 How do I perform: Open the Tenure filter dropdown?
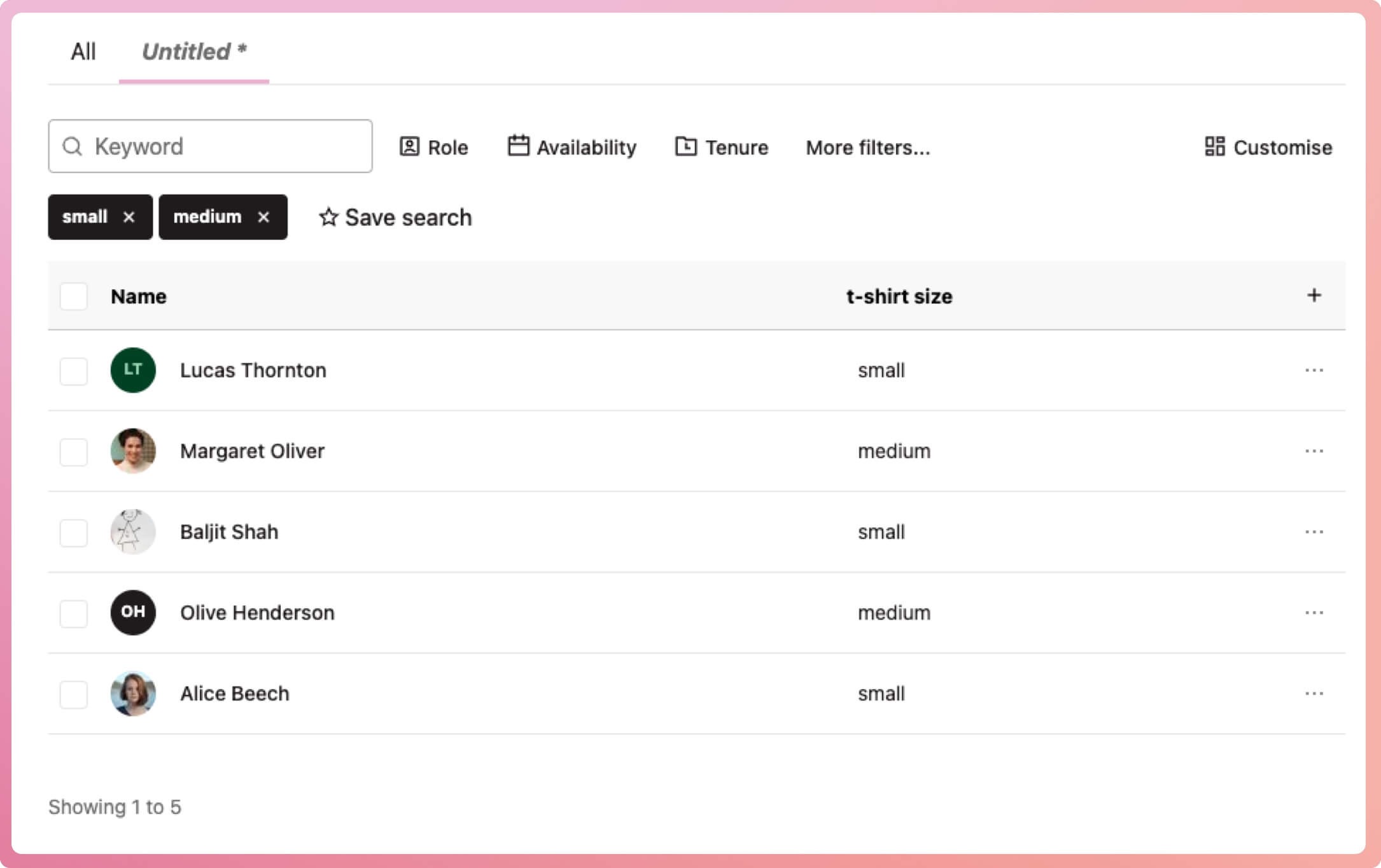point(721,147)
